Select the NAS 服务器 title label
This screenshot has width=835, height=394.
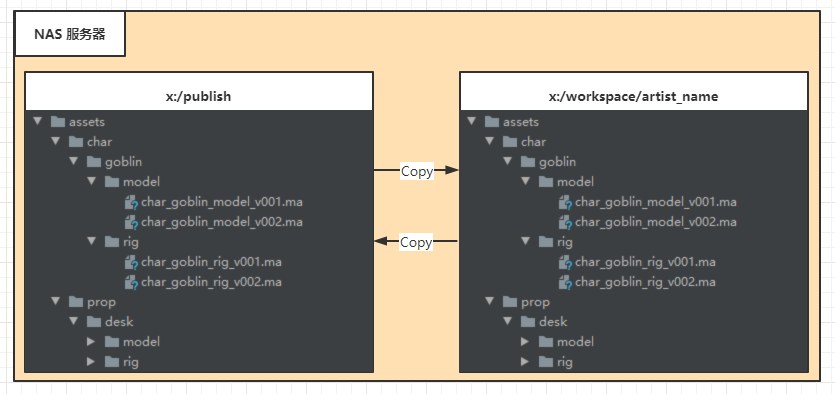(x=70, y=34)
